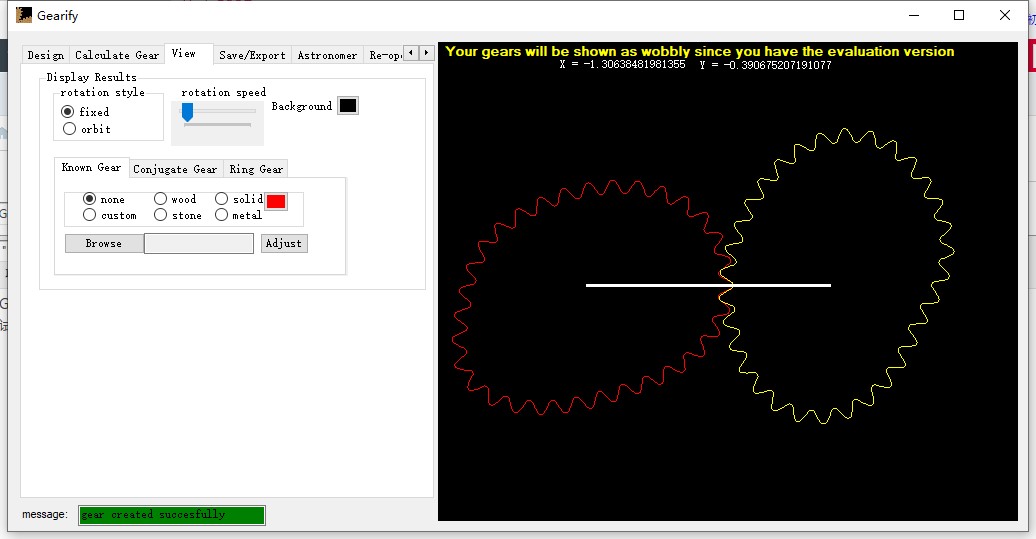The width and height of the screenshot is (1036, 539).
Task: Switch to the Calculate Gear tab
Action: pos(117,55)
